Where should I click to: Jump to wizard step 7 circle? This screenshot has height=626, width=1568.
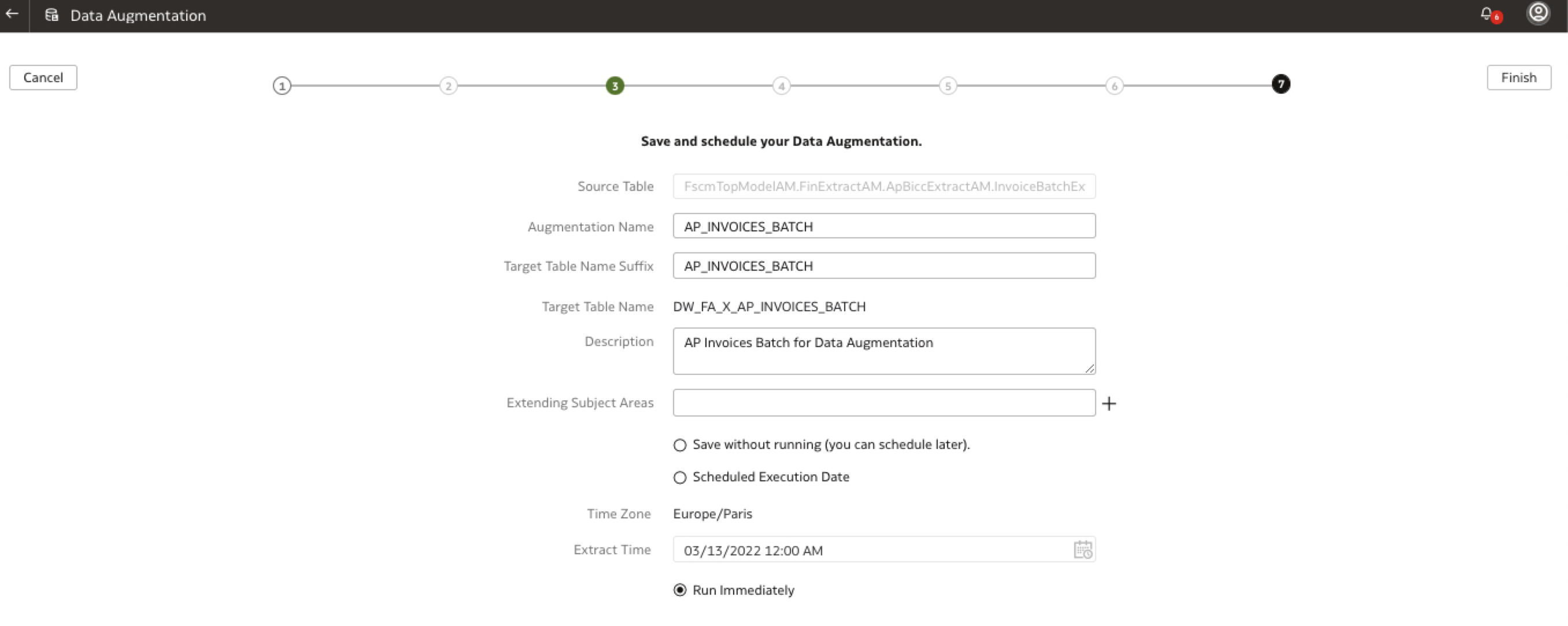[1281, 84]
